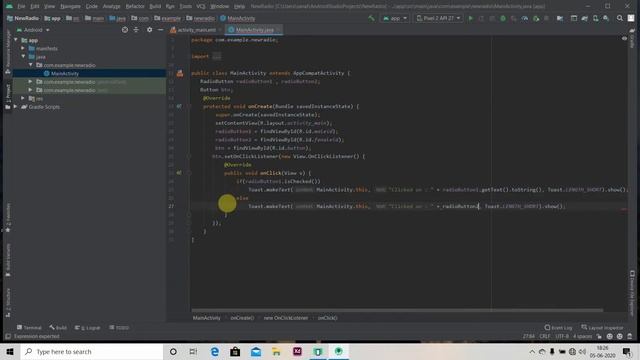This screenshot has width=640, height=360.
Task: Open the AVD Manager icon
Action: 596,18
